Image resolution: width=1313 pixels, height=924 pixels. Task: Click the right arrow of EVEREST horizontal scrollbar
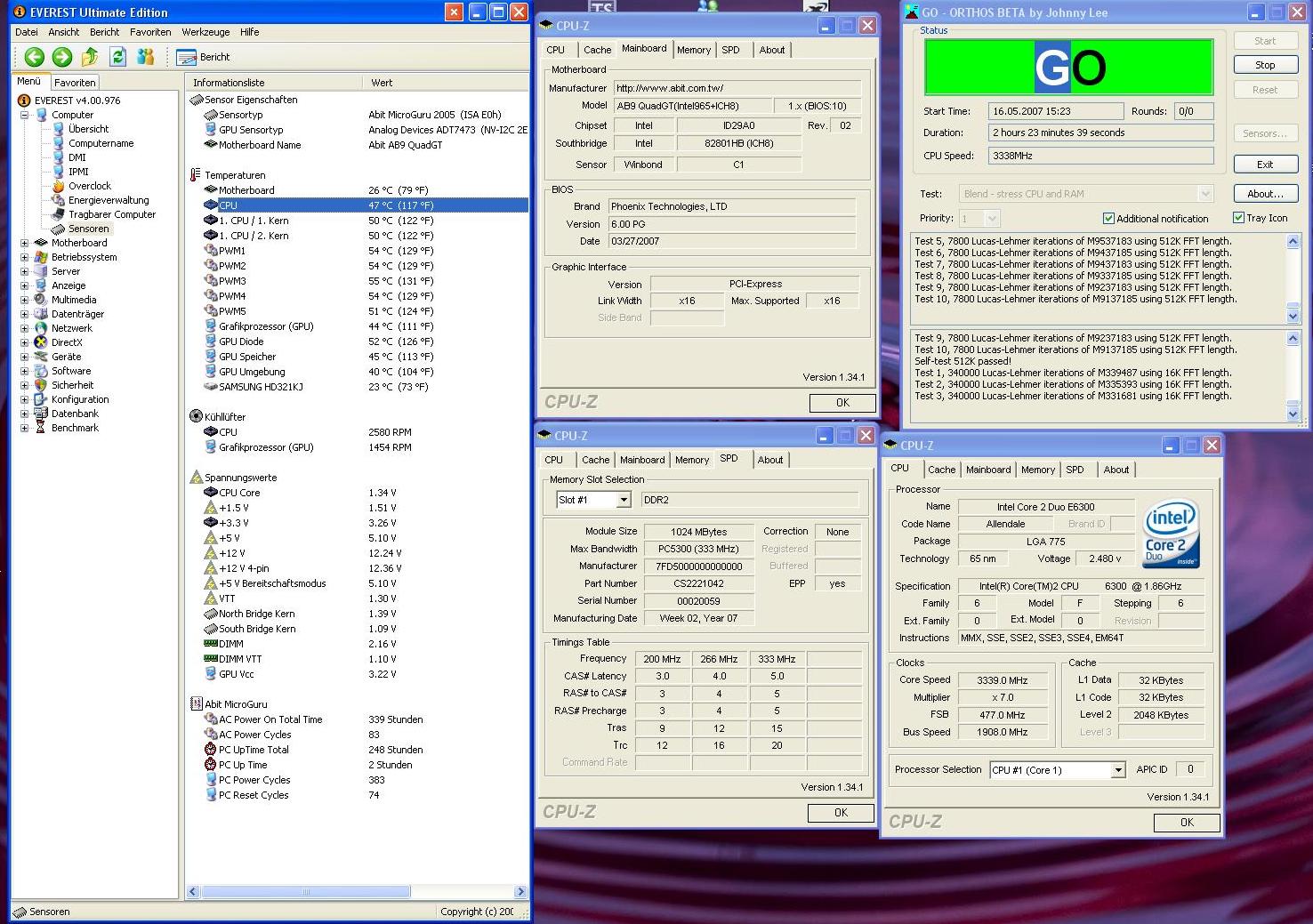click(521, 891)
